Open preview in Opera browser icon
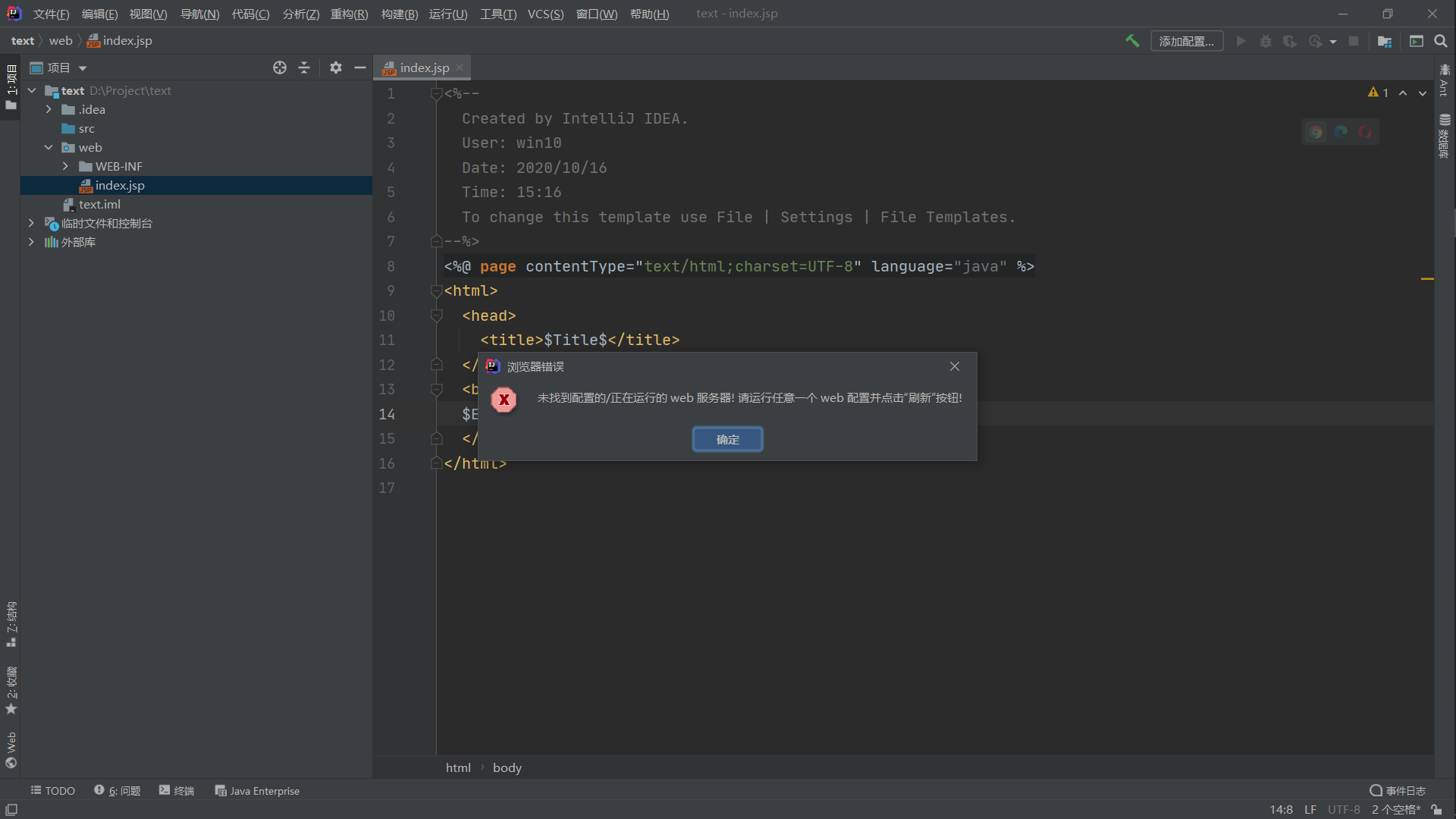This screenshot has width=1456, height=819. point(1365,132)
